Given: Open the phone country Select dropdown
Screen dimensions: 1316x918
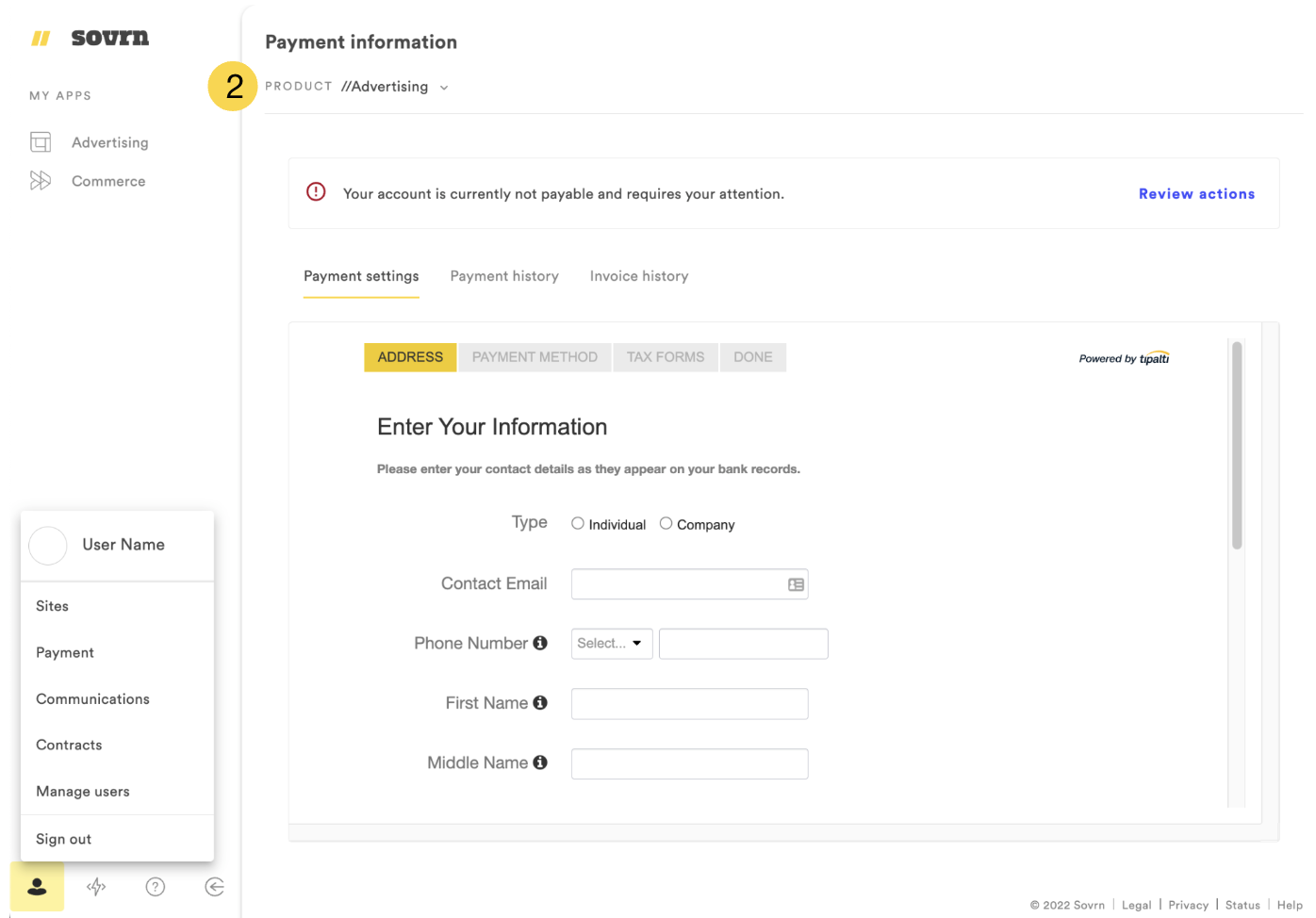Looking at the screenshot, I should pyautogui.click(x=611, y=644).
